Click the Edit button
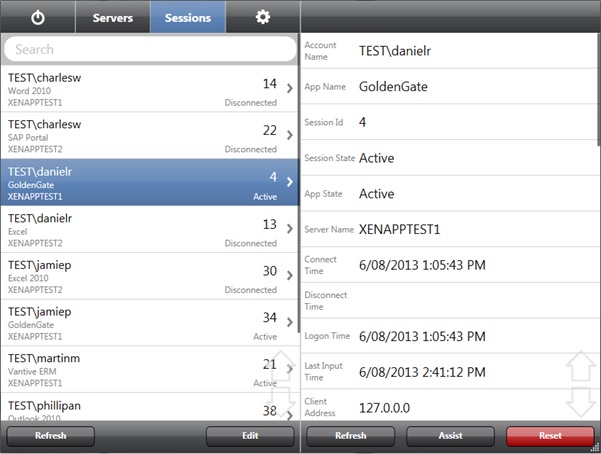Screen dimensions: 601x454 [x=250, y=436]
